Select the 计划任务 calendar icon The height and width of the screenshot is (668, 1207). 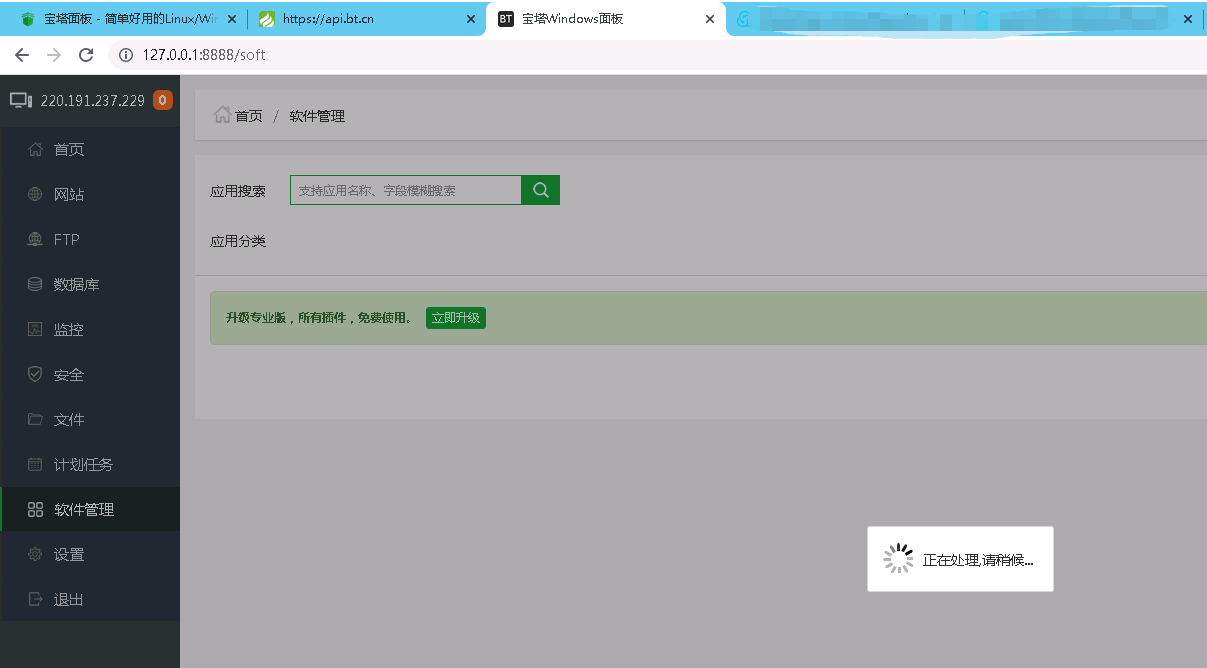pyautogui.click(x=35, y=465)
